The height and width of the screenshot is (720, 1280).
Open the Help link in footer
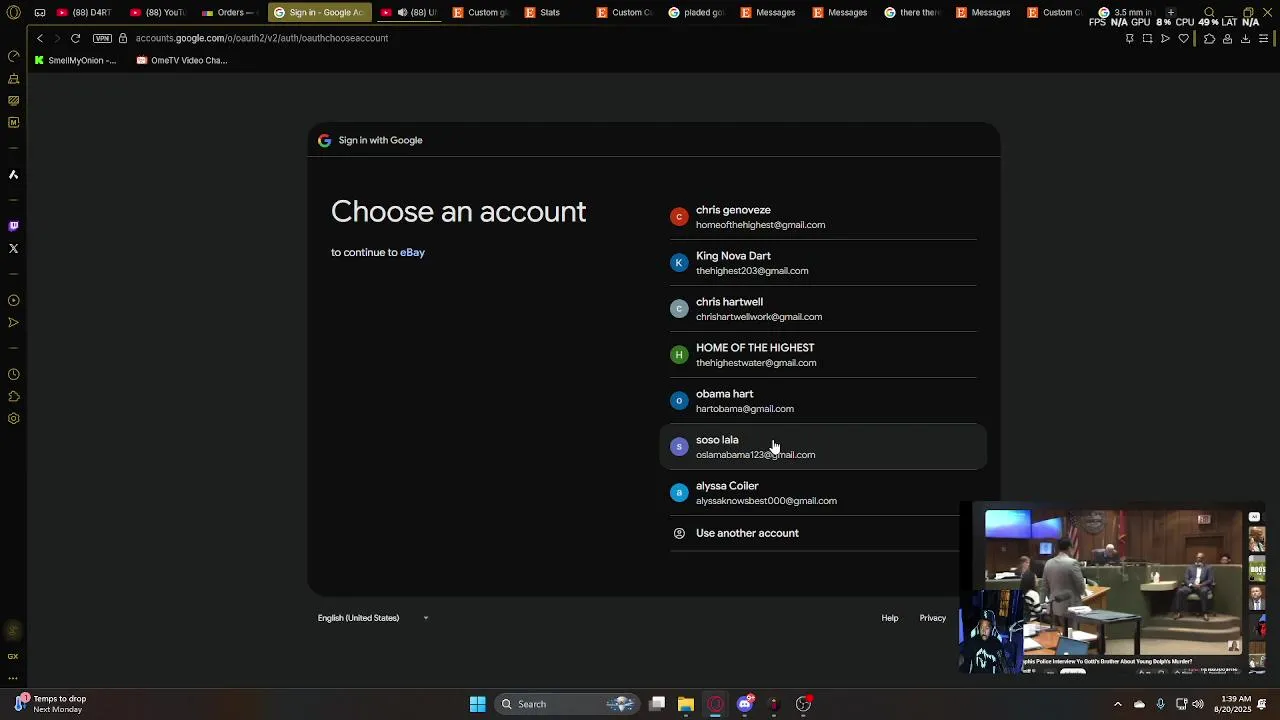click(x=890, y=618)
